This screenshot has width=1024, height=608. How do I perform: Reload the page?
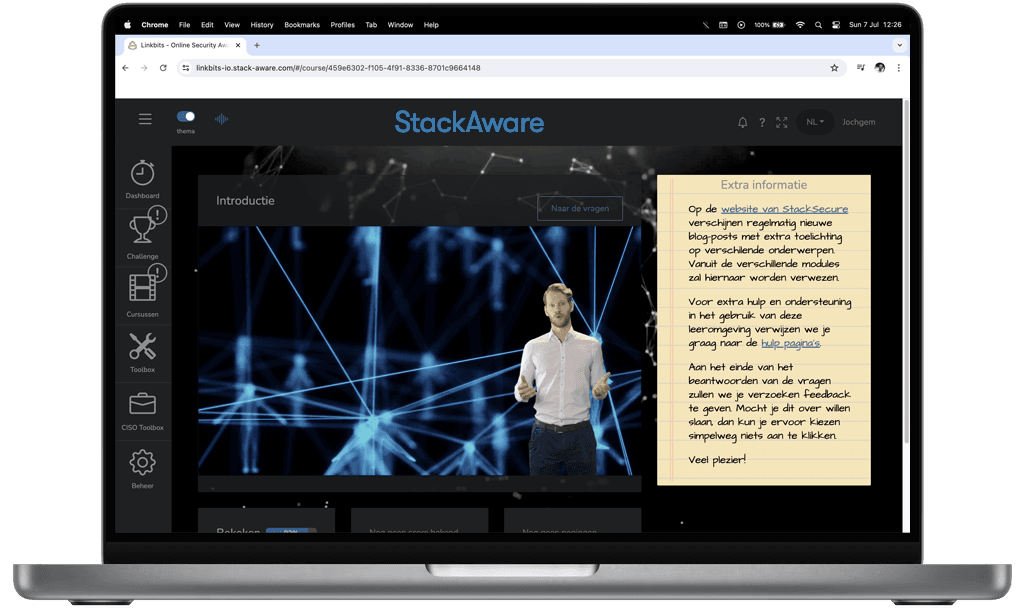163,68
